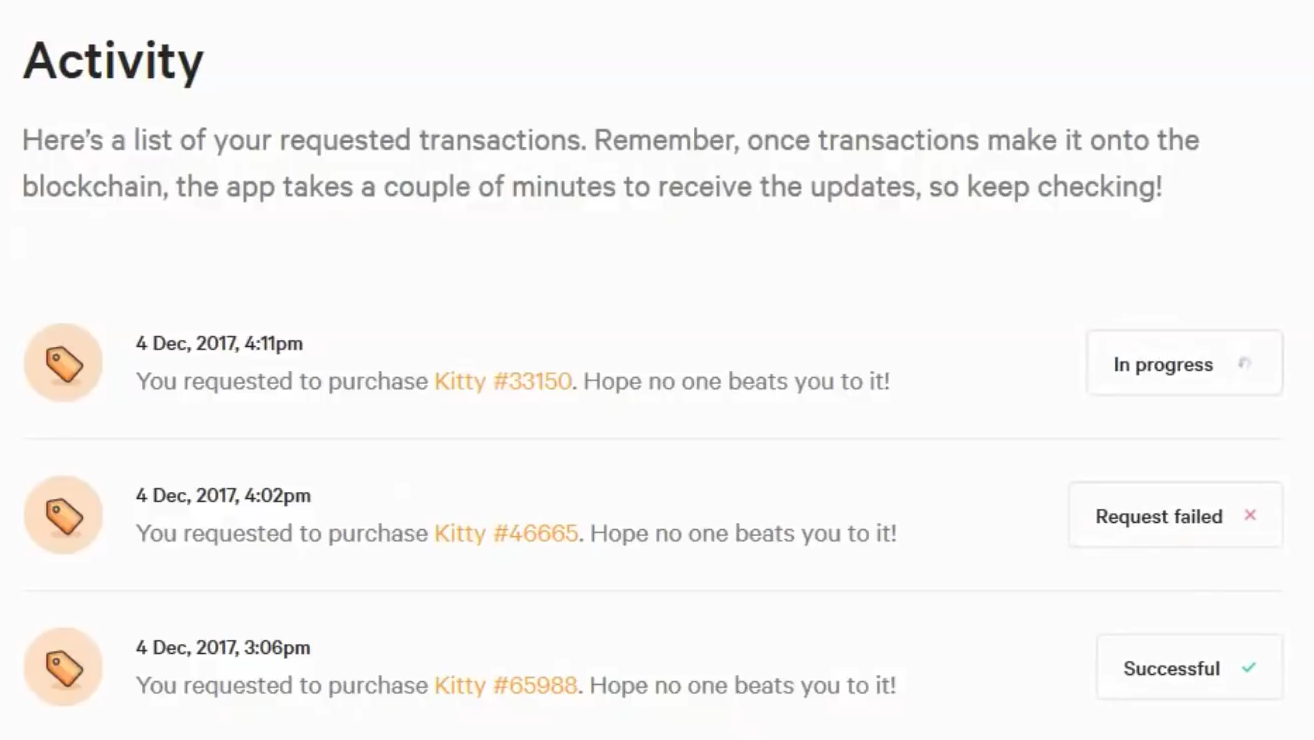The image size is (1314, 740).
Task: Click the orange tag icon beside Kitty #33150
Action: coord(62,362)
